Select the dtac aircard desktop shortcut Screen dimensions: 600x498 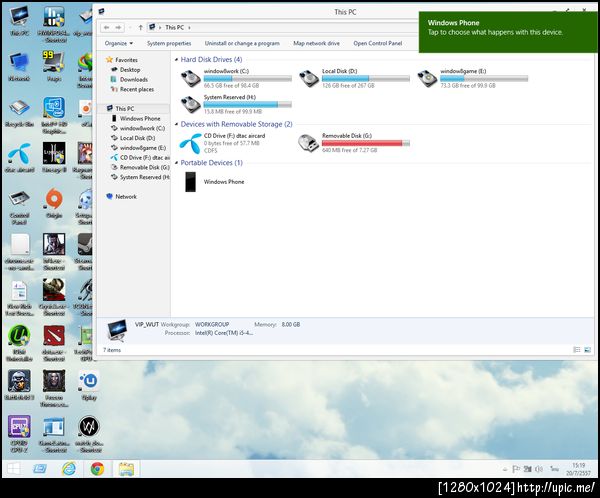coord(19,157)
